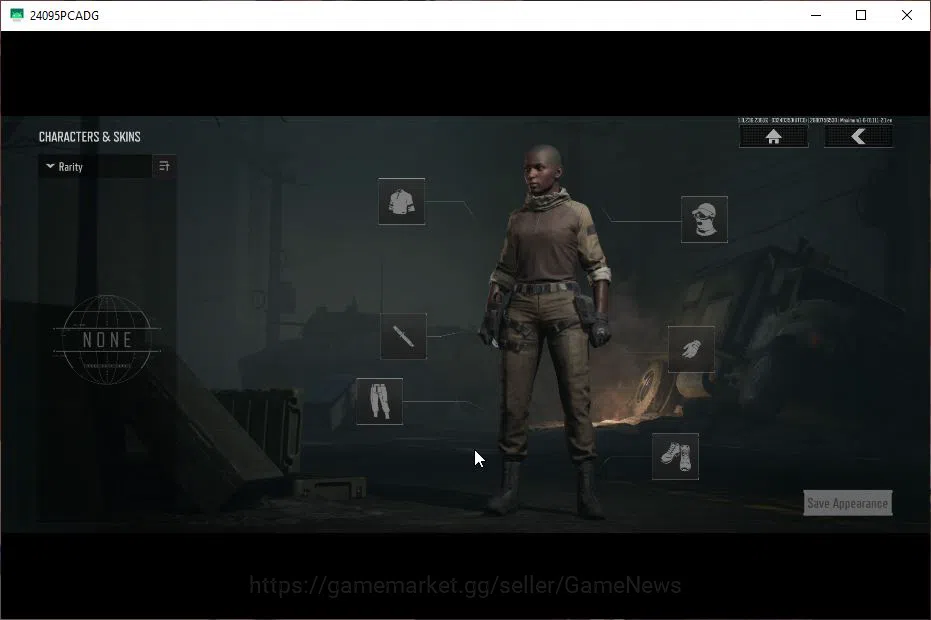Maximize the 24095PCADG window
This screenshot has width=931, height=620.
pyautogui.click(x=861, y=15)
